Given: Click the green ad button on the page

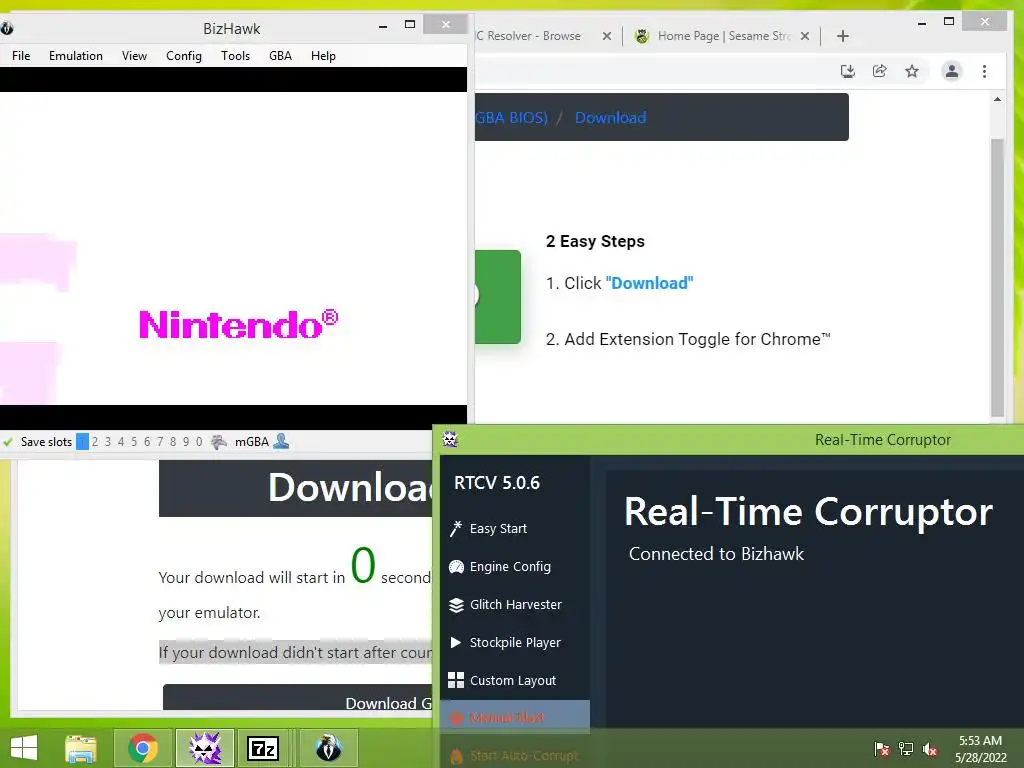Looking at the screenshot, I should pos(498,296).
